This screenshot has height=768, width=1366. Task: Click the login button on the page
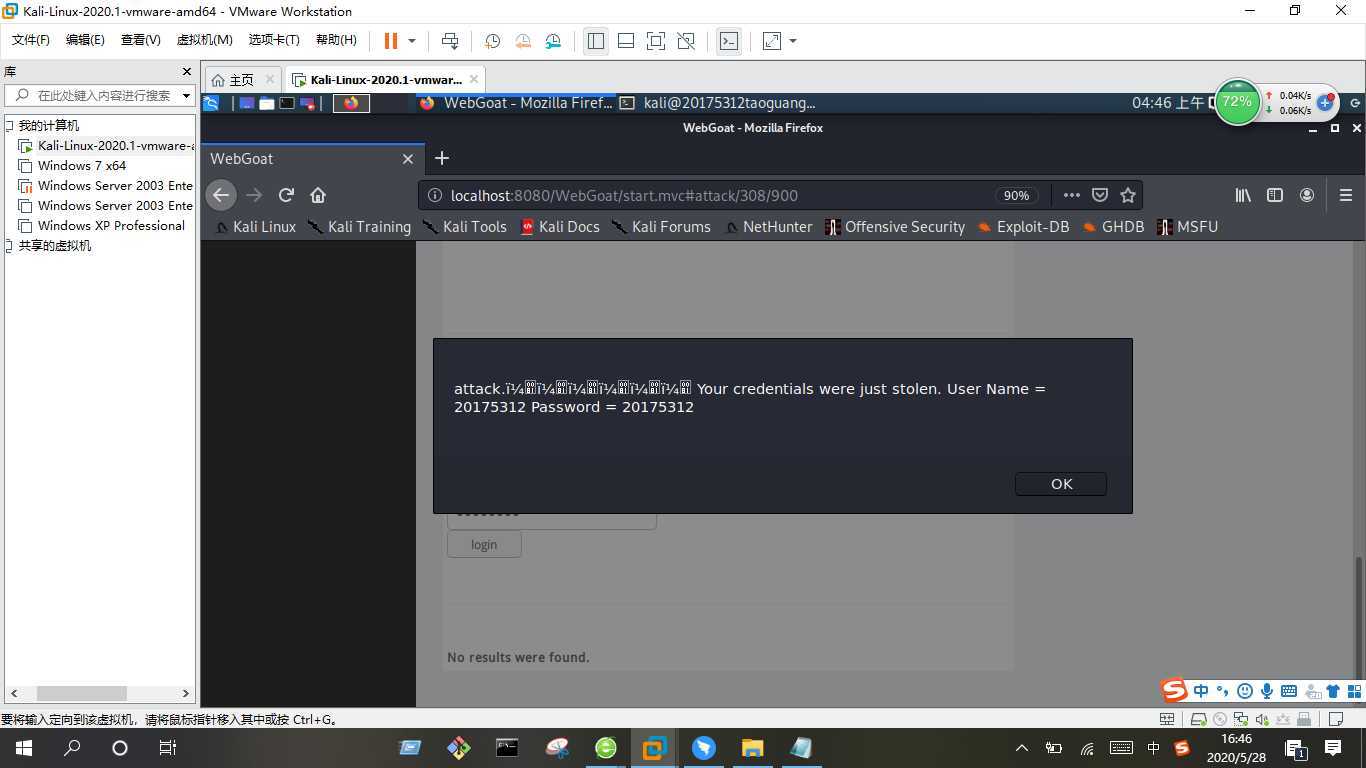pyautogui.click(x=484, y=544)
